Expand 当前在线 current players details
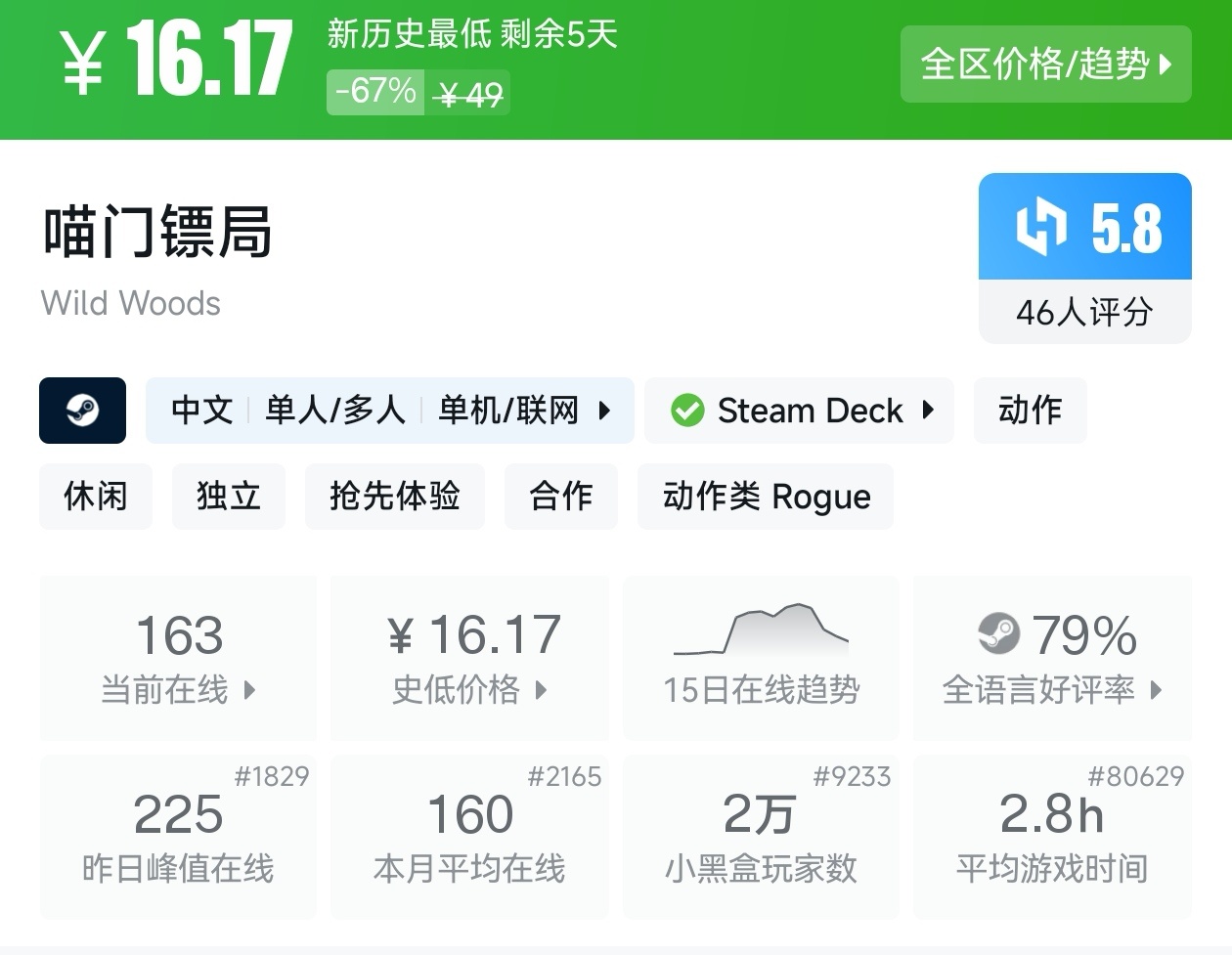 [x=250, y=690]
